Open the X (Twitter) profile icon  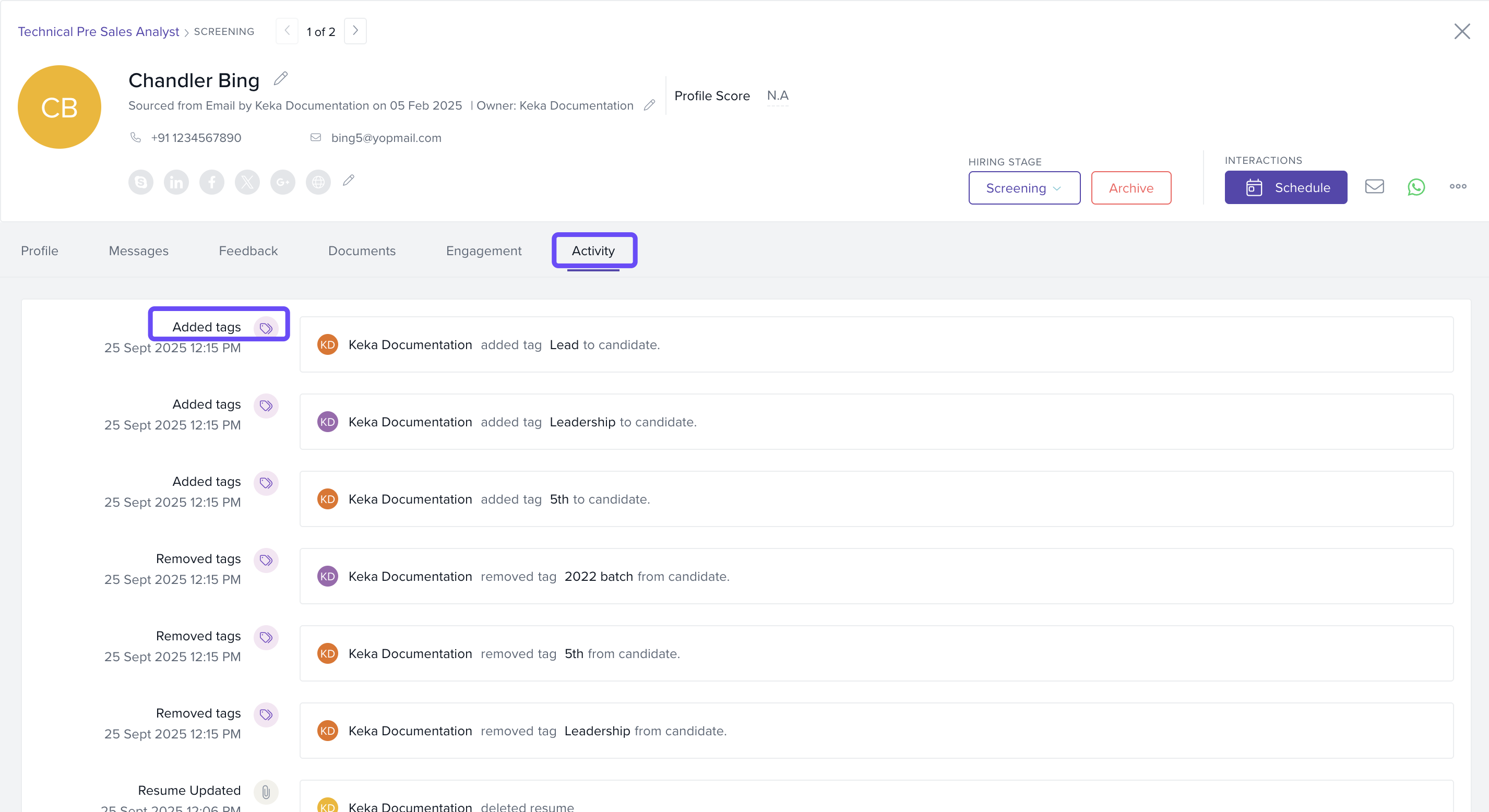[247, 182]
